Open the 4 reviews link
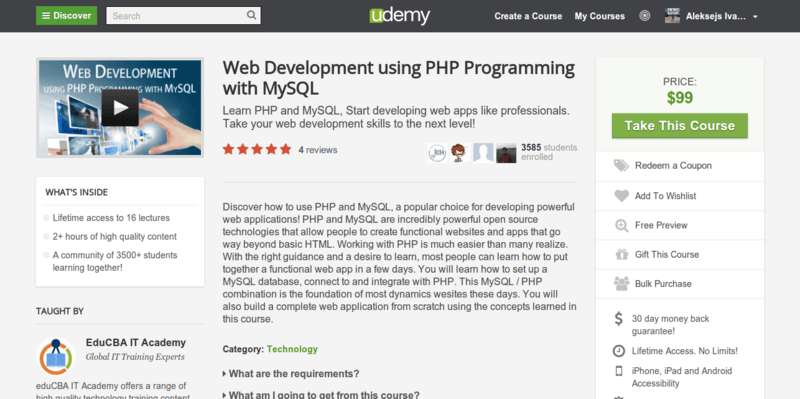 pyautogui.click(x=318, y=150)
